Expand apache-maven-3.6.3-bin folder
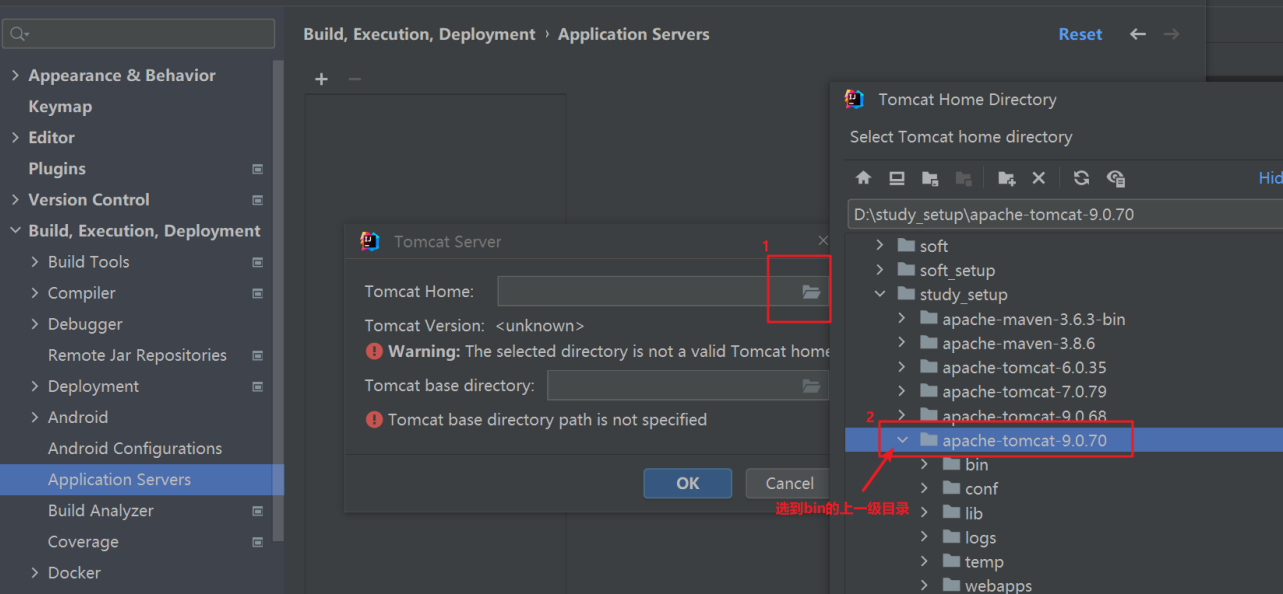 [902, 318]
